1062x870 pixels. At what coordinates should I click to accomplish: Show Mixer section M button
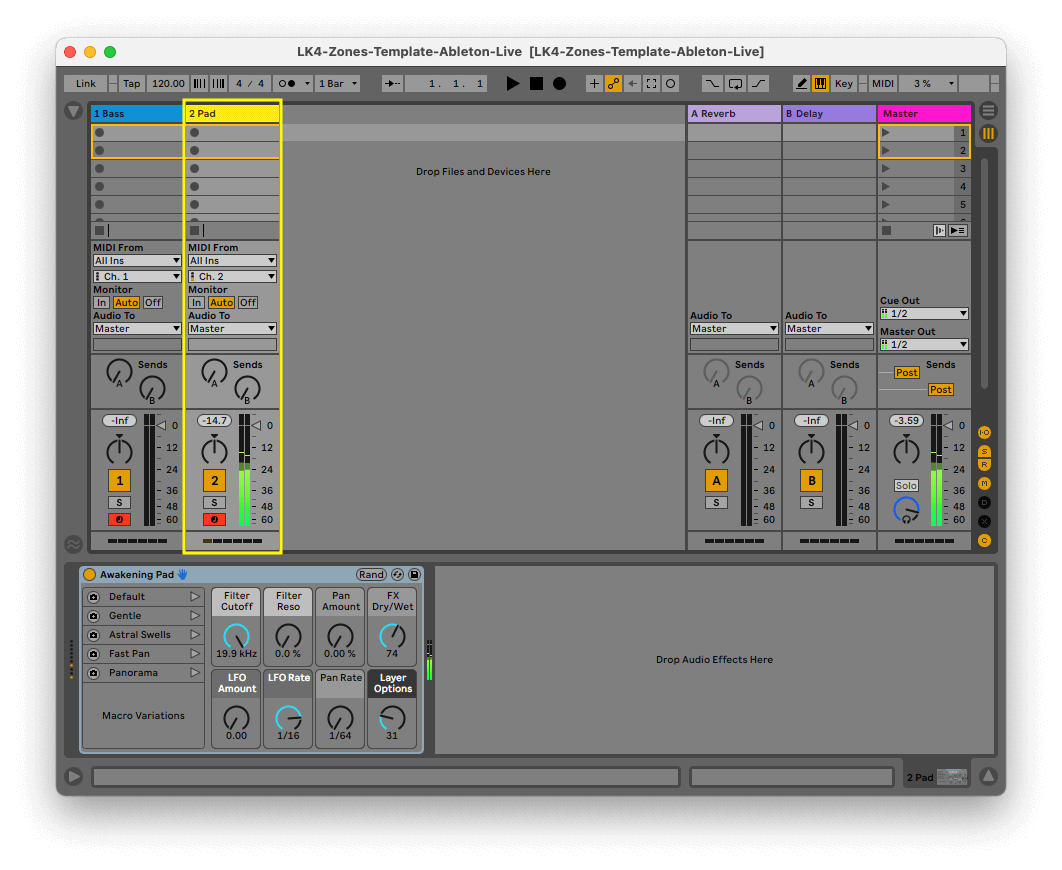point(984,483)
